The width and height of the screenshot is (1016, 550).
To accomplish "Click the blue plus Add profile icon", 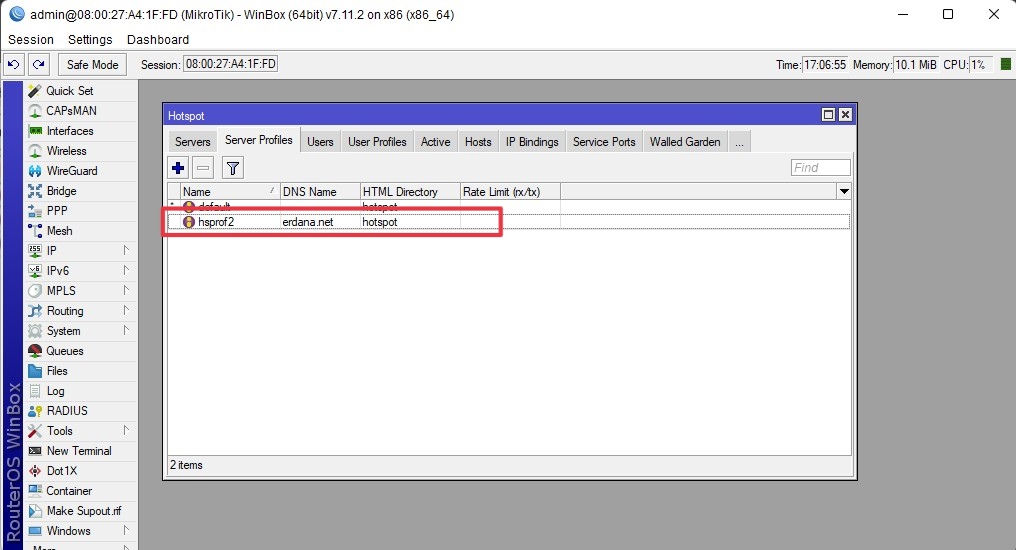I will coord(178,168).
